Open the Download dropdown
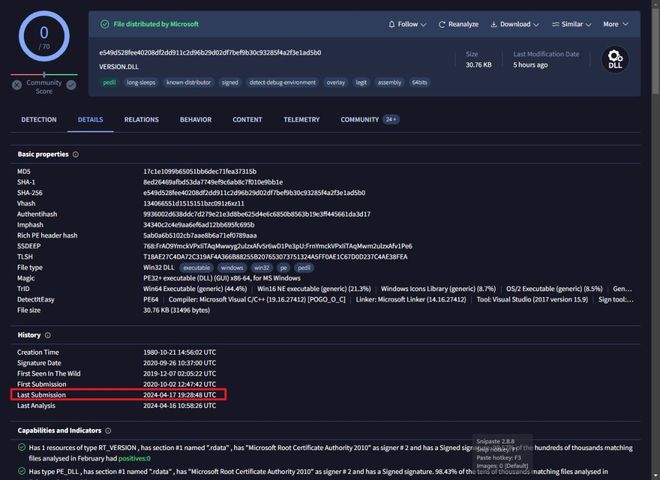Image resolution: width=660 pixels, height=480 pixels. click(514, 24)
